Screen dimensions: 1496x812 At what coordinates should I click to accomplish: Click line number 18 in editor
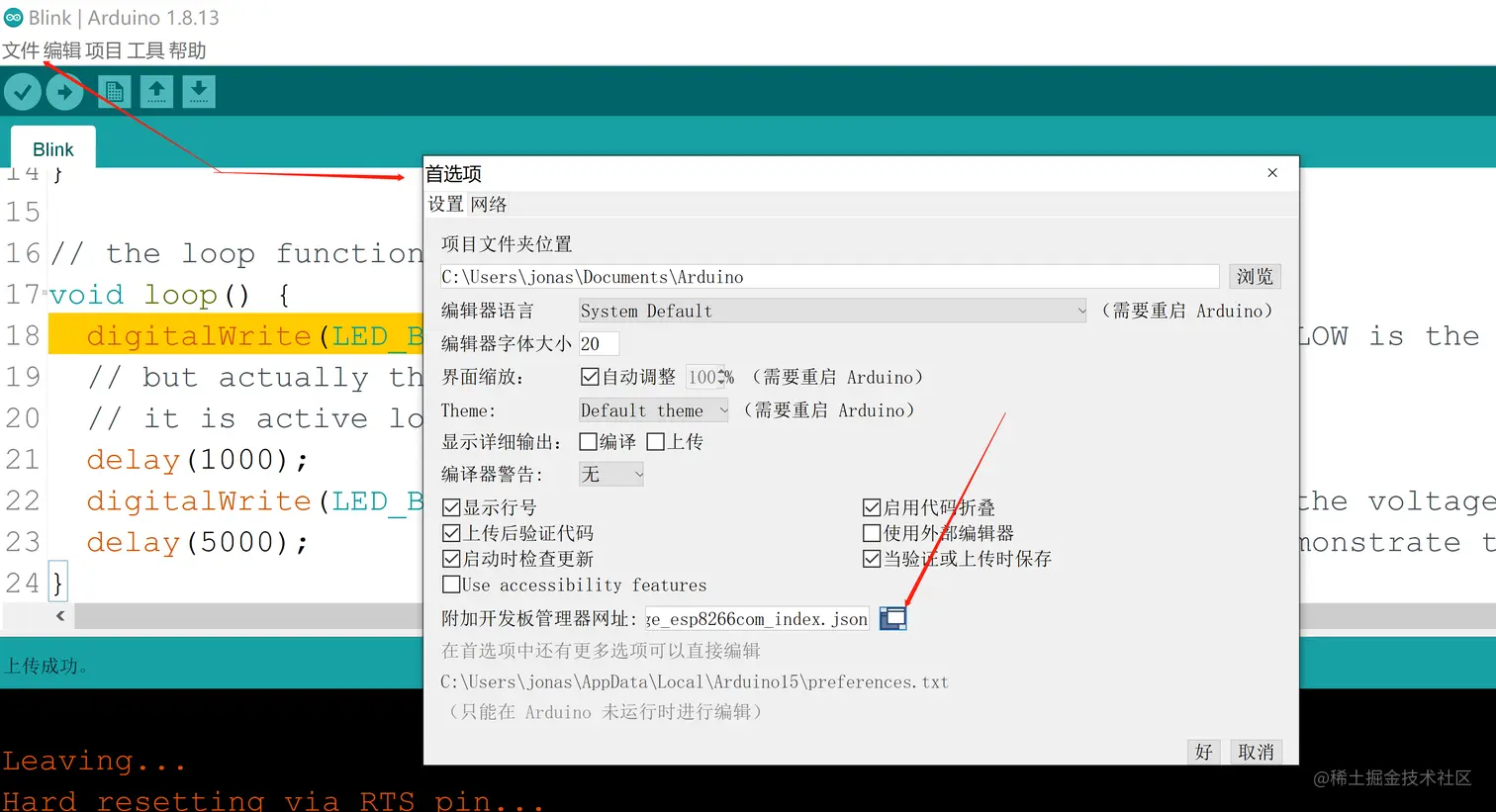pyautogui.click(x=23, y=335)
